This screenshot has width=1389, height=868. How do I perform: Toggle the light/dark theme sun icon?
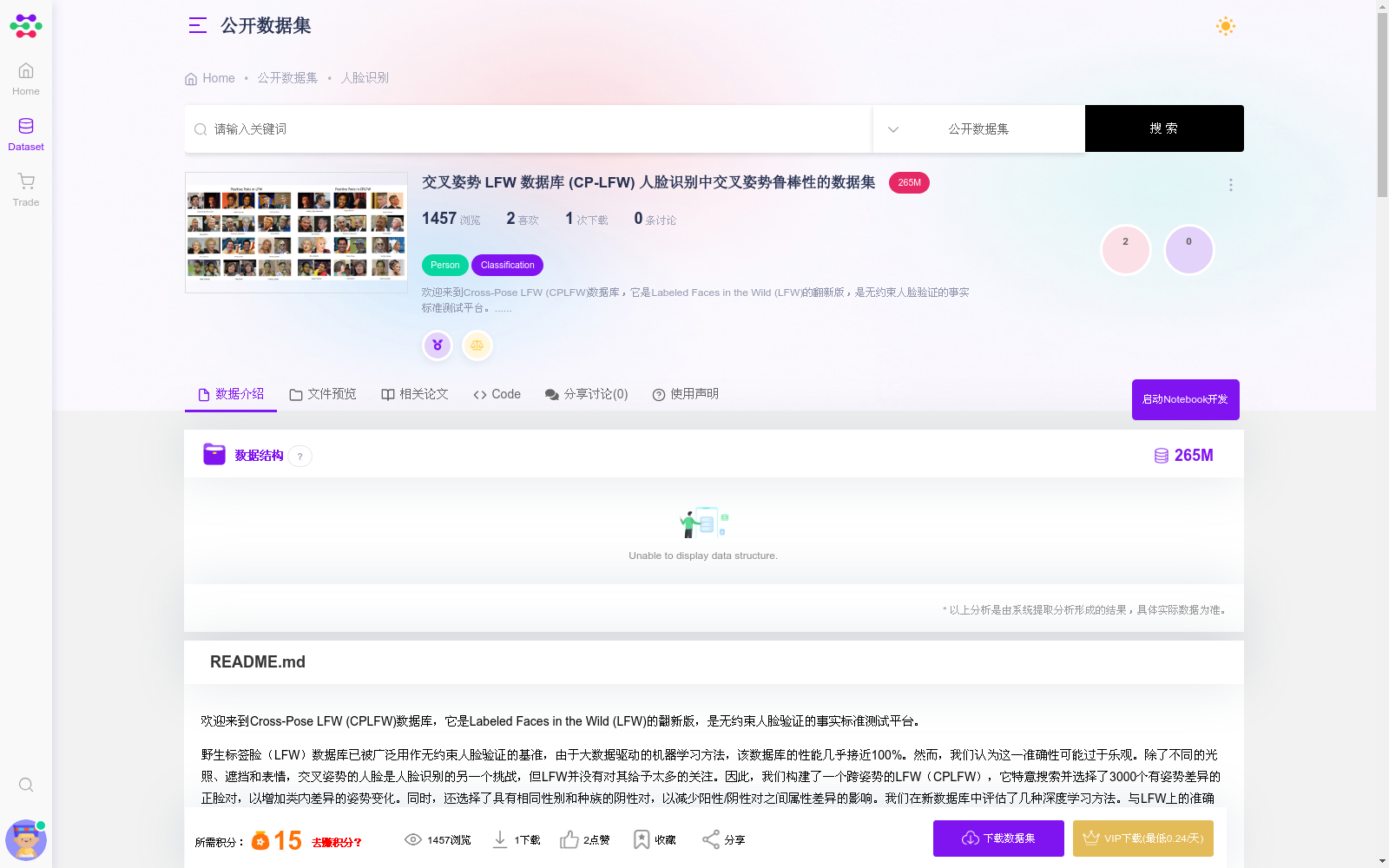(x=1226, y=26)
